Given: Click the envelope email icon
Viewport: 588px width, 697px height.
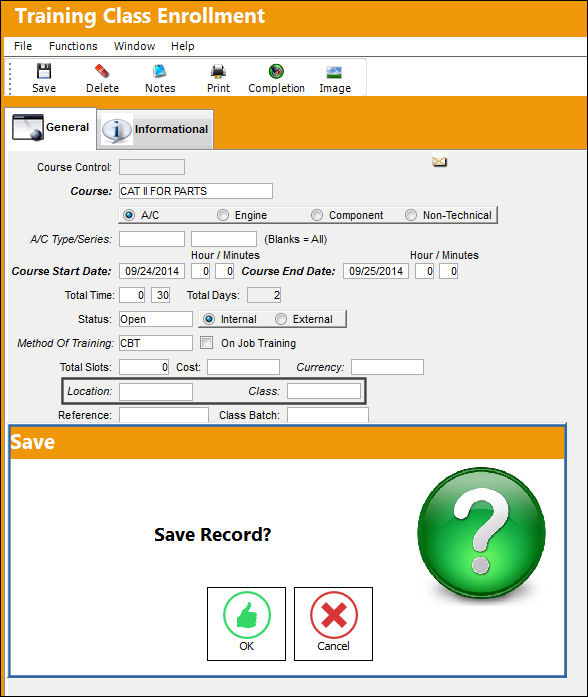Looking at the screenshot, I should pos(439,161).
